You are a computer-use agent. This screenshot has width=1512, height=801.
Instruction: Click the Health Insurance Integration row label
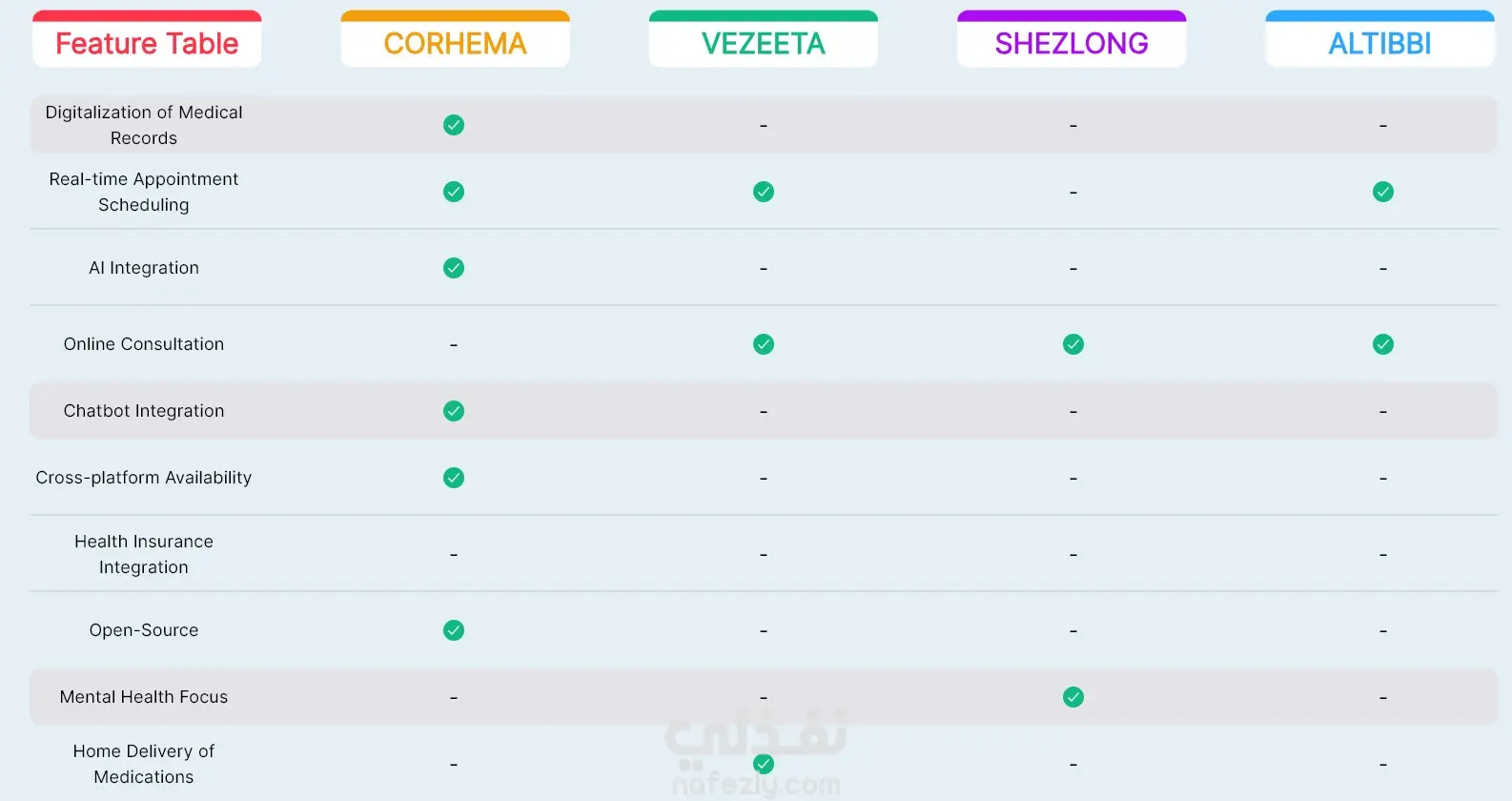click(144, 554)
